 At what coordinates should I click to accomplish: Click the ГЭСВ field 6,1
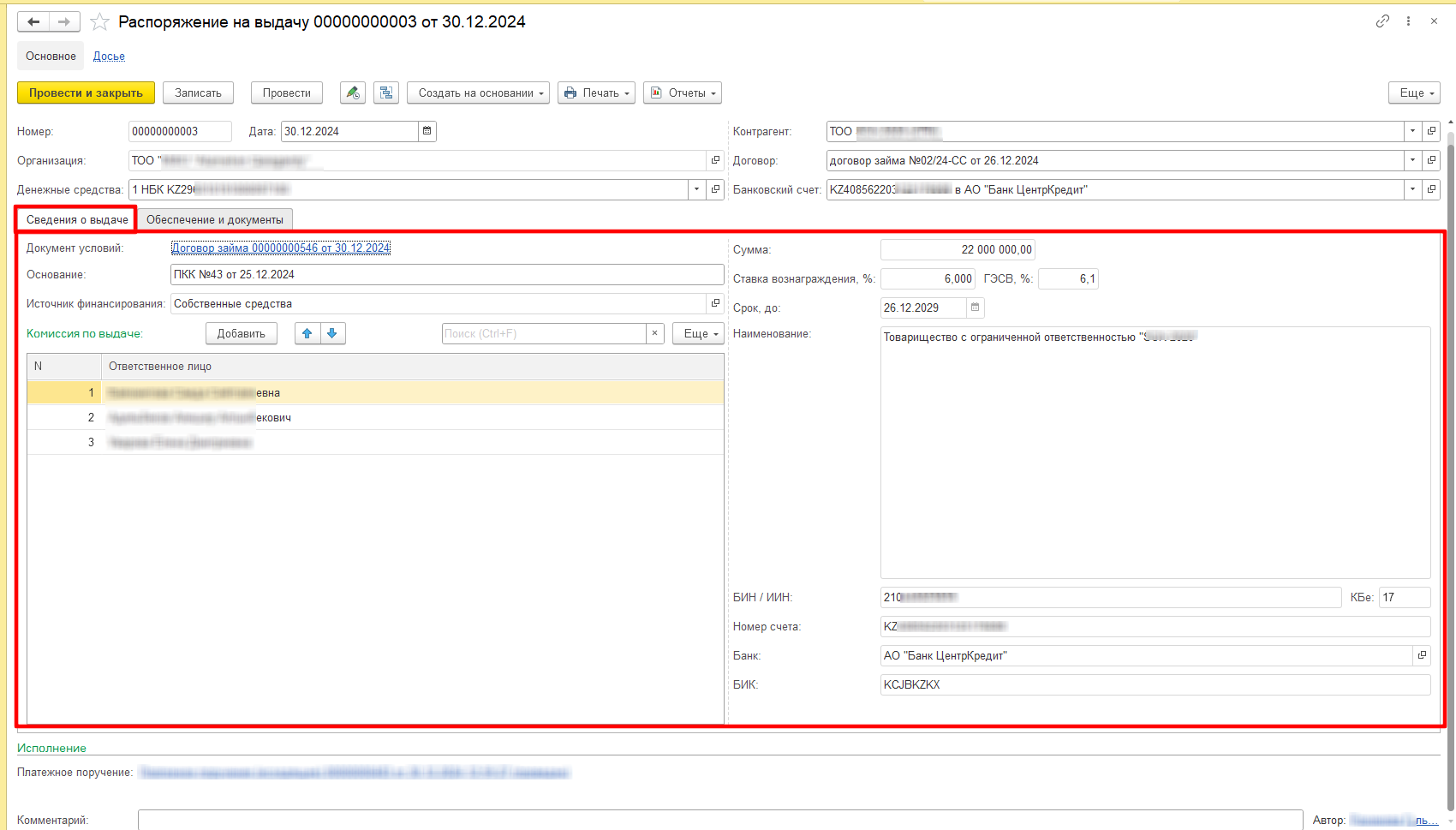[x=1068, y=278]
